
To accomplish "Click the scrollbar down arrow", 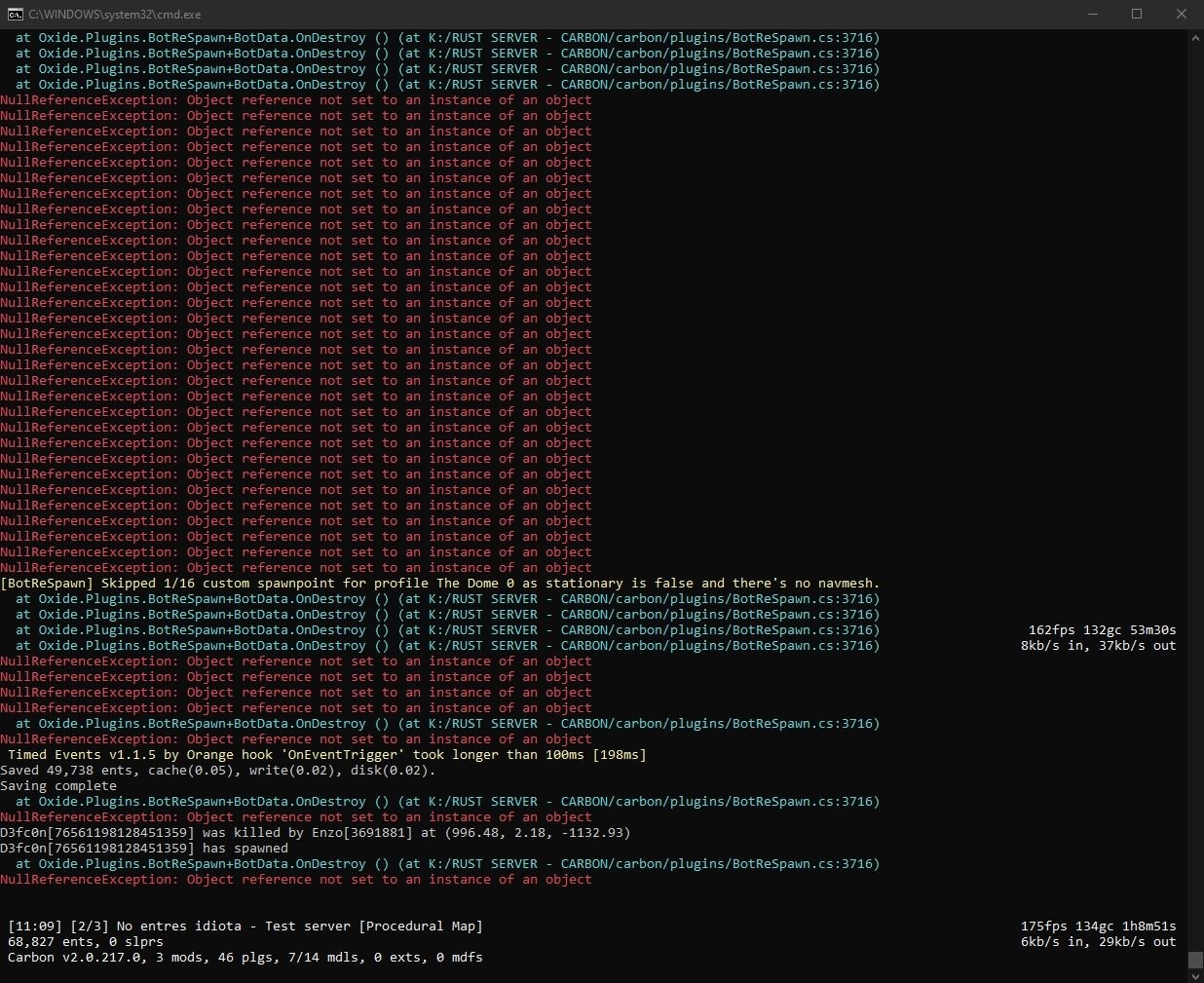I will 1195,975.
